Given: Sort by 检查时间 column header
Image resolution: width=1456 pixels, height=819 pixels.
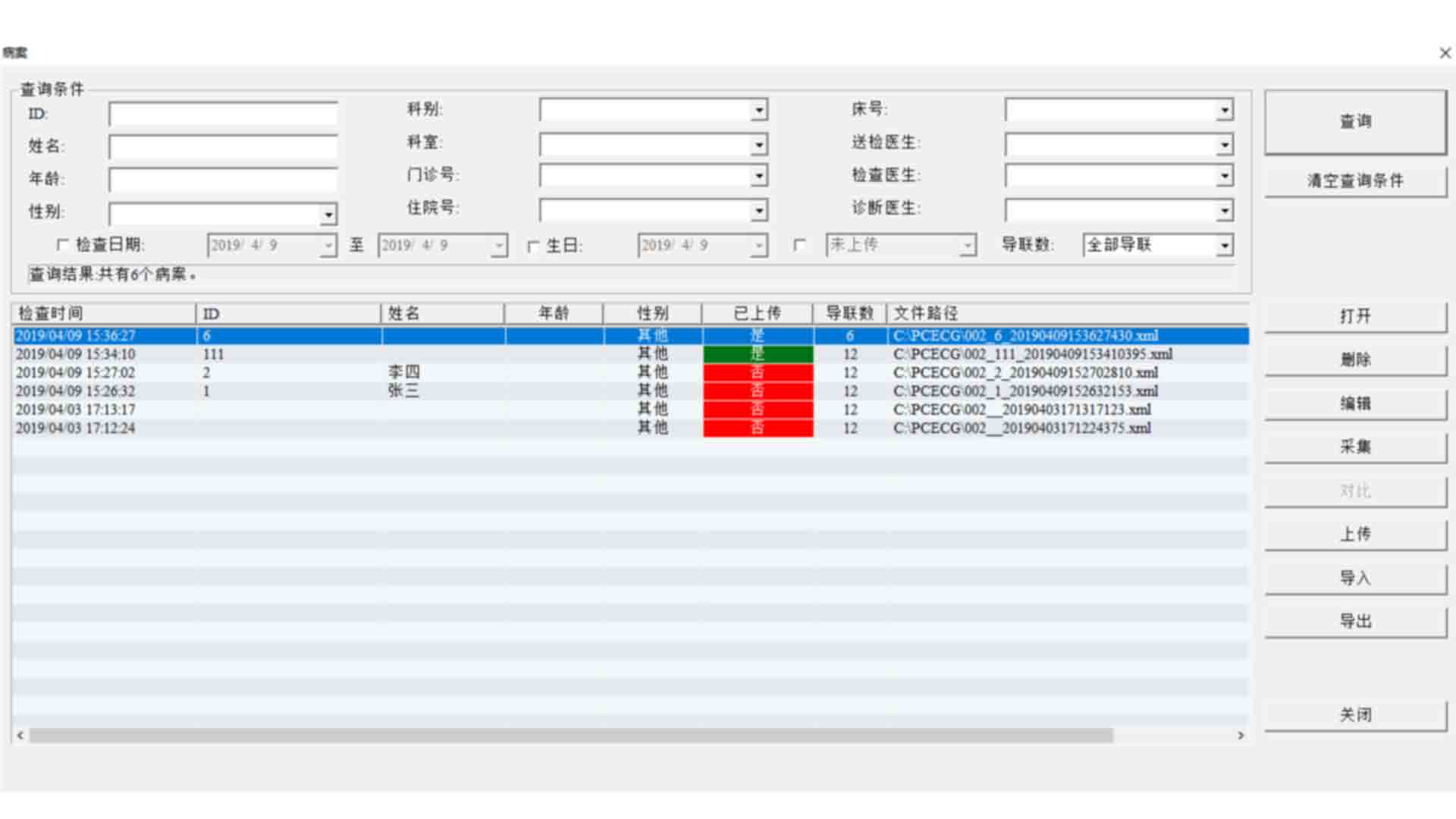Looking at the screenshot, I should (x=104, y=313).
